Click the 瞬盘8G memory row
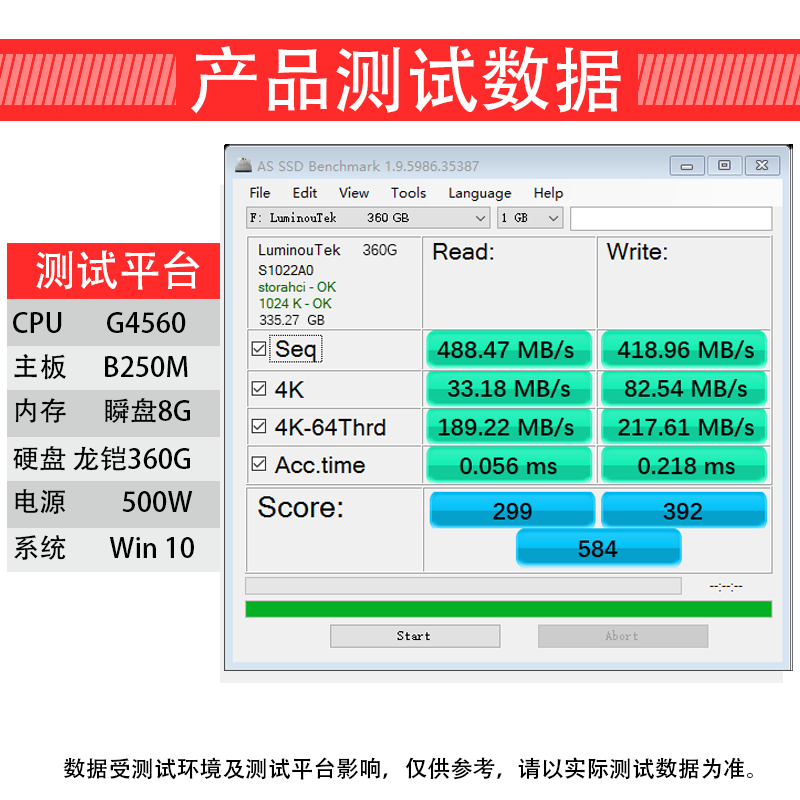800x800 pixels. coord(113,413)
